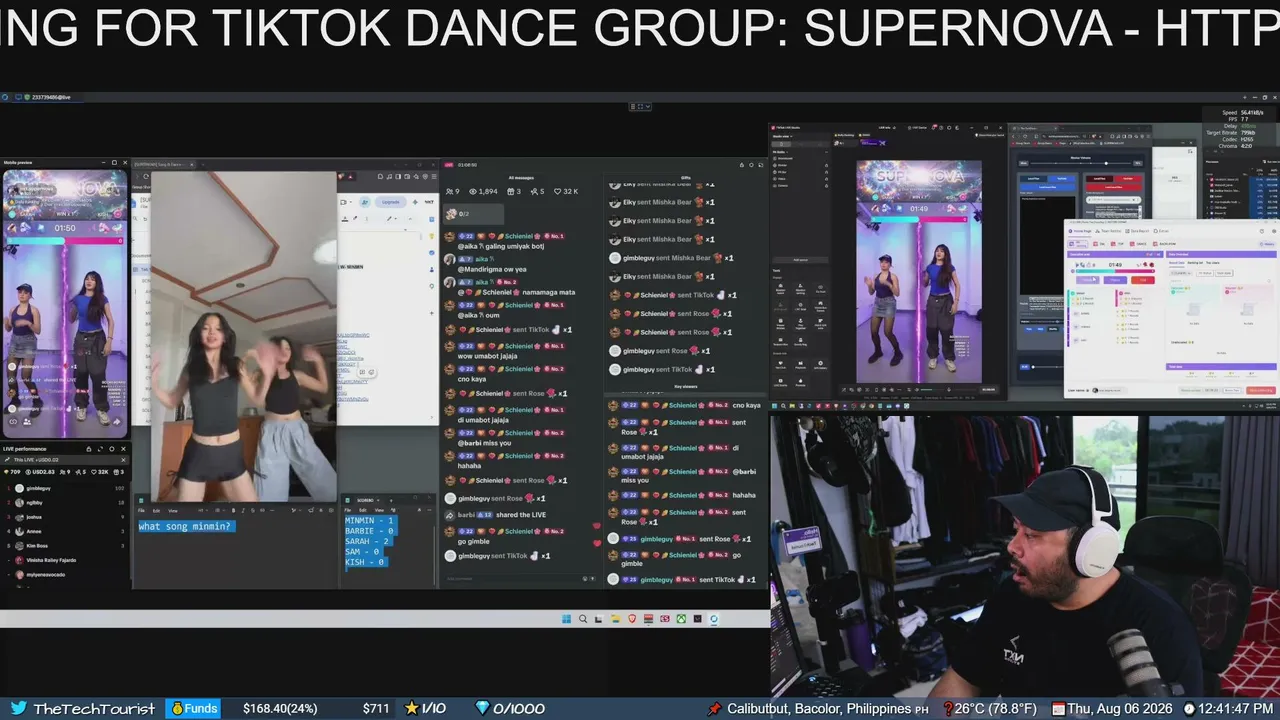This screenshot has height=720, width=1280.
Task: Dismiss the 'This LIVE' row in LIVE performance
Action: point(123,460)
